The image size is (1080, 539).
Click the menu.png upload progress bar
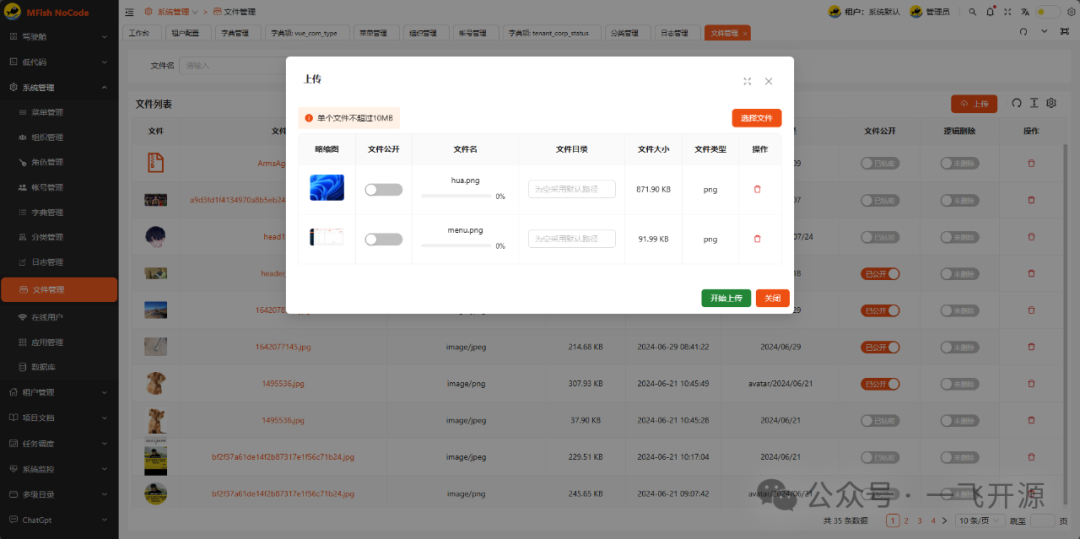coord(457,246)
